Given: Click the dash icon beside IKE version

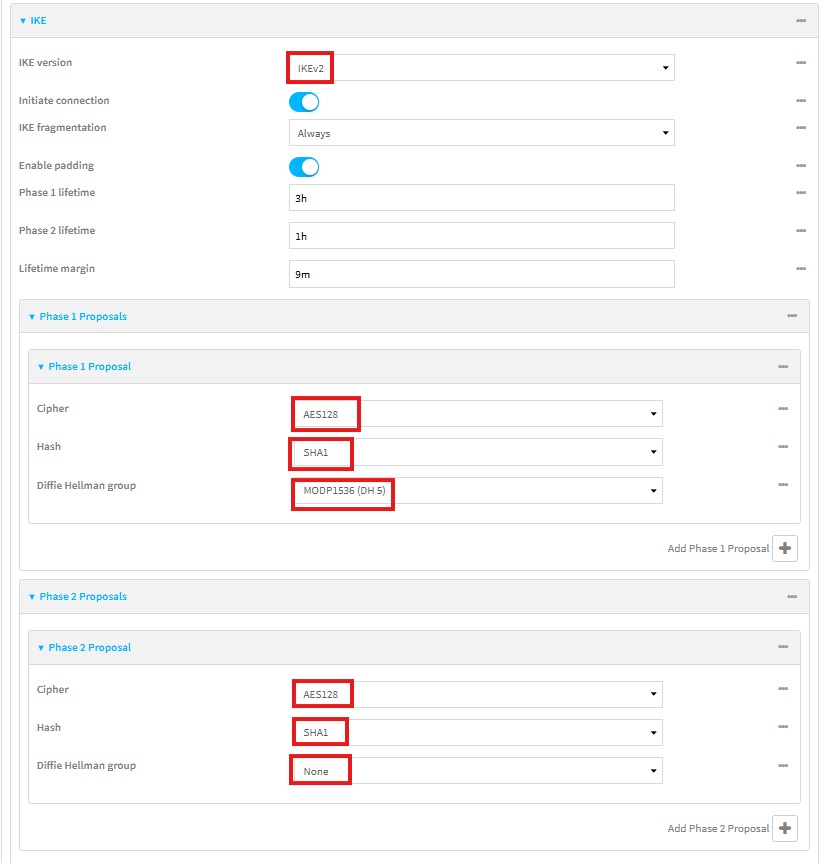Looking at the screenshot, I should tap(801, 63).
